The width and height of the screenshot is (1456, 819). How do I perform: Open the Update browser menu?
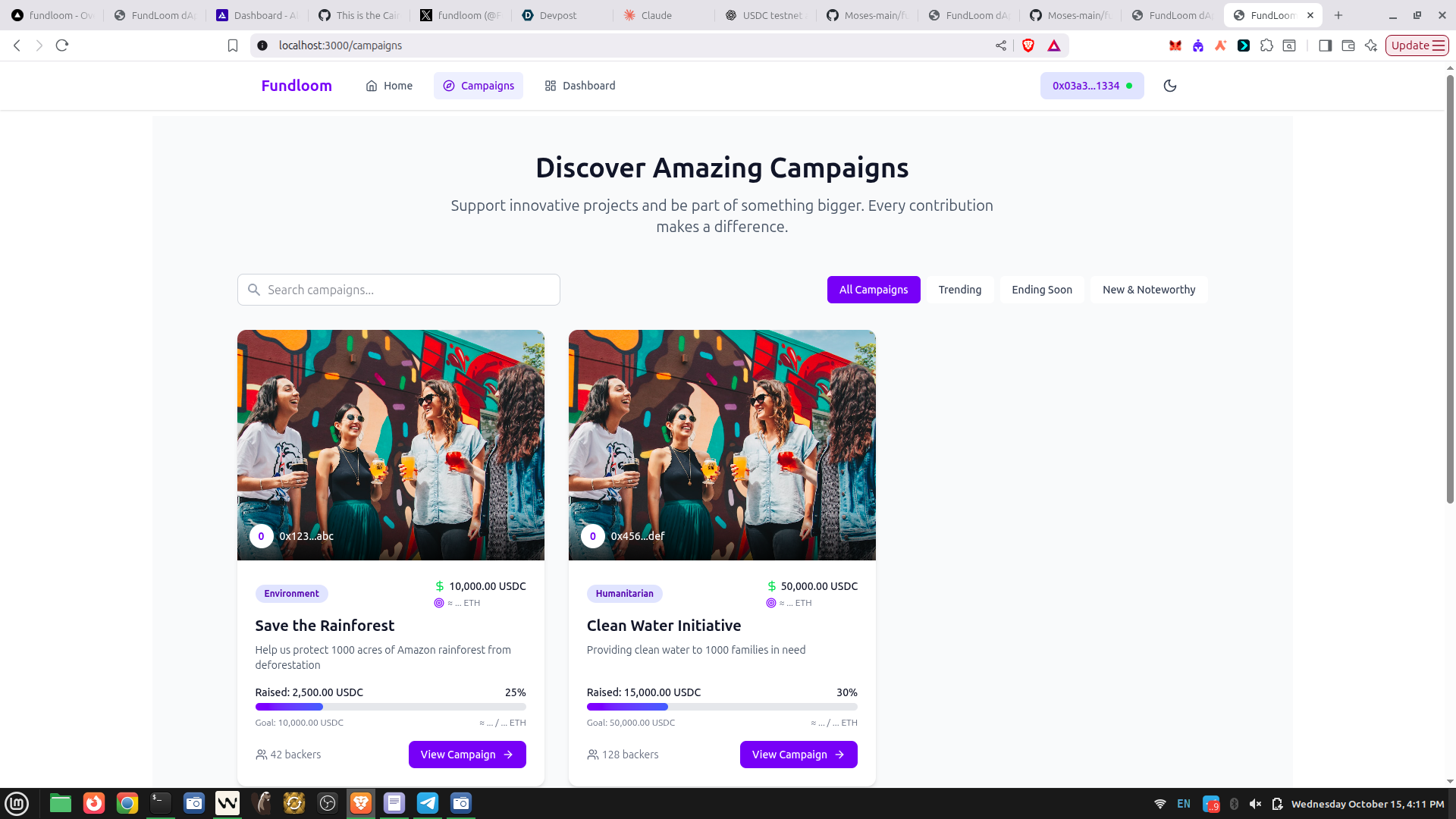click(1417, 45)
